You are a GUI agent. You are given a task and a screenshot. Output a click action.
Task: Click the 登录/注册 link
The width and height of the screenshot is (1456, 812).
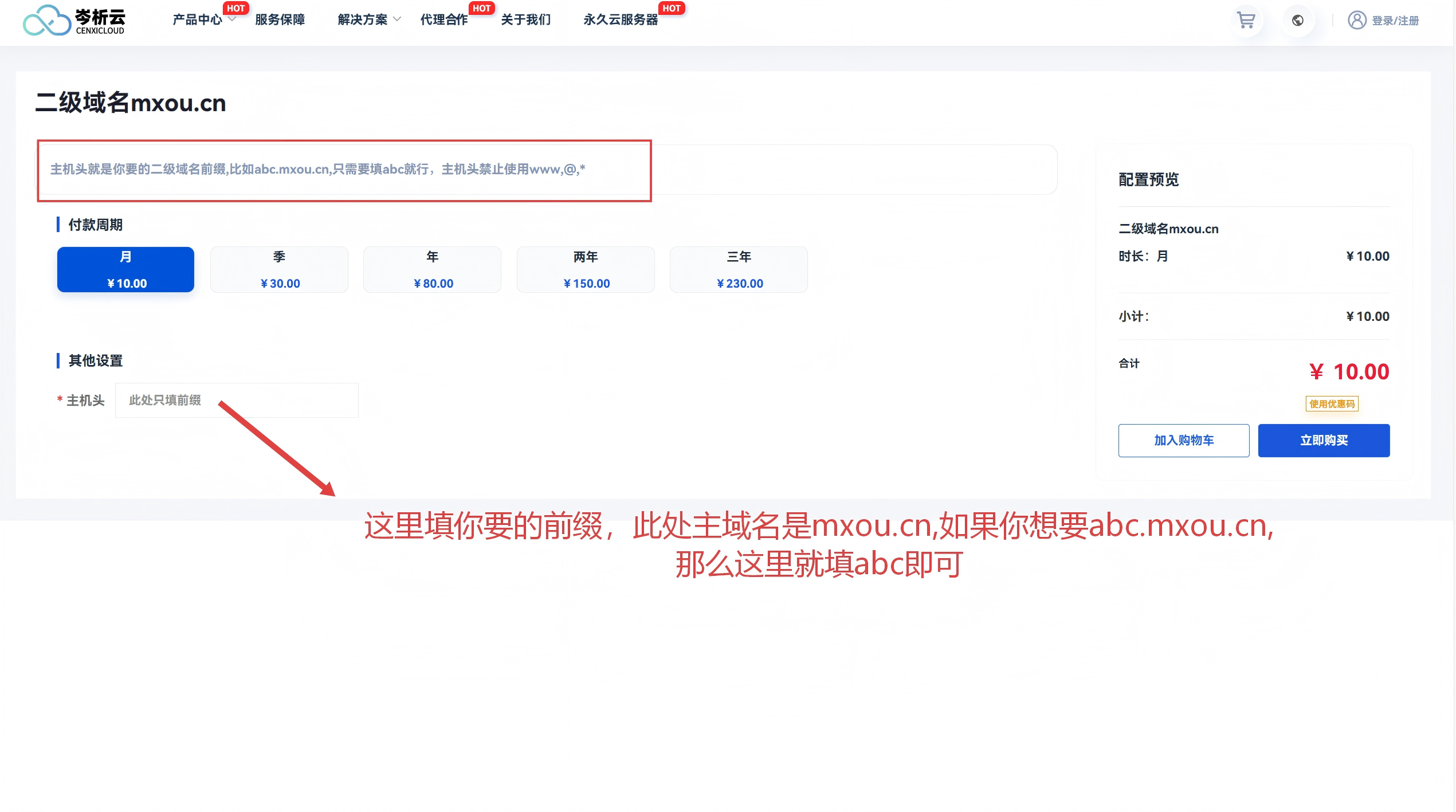(1395, 21)
